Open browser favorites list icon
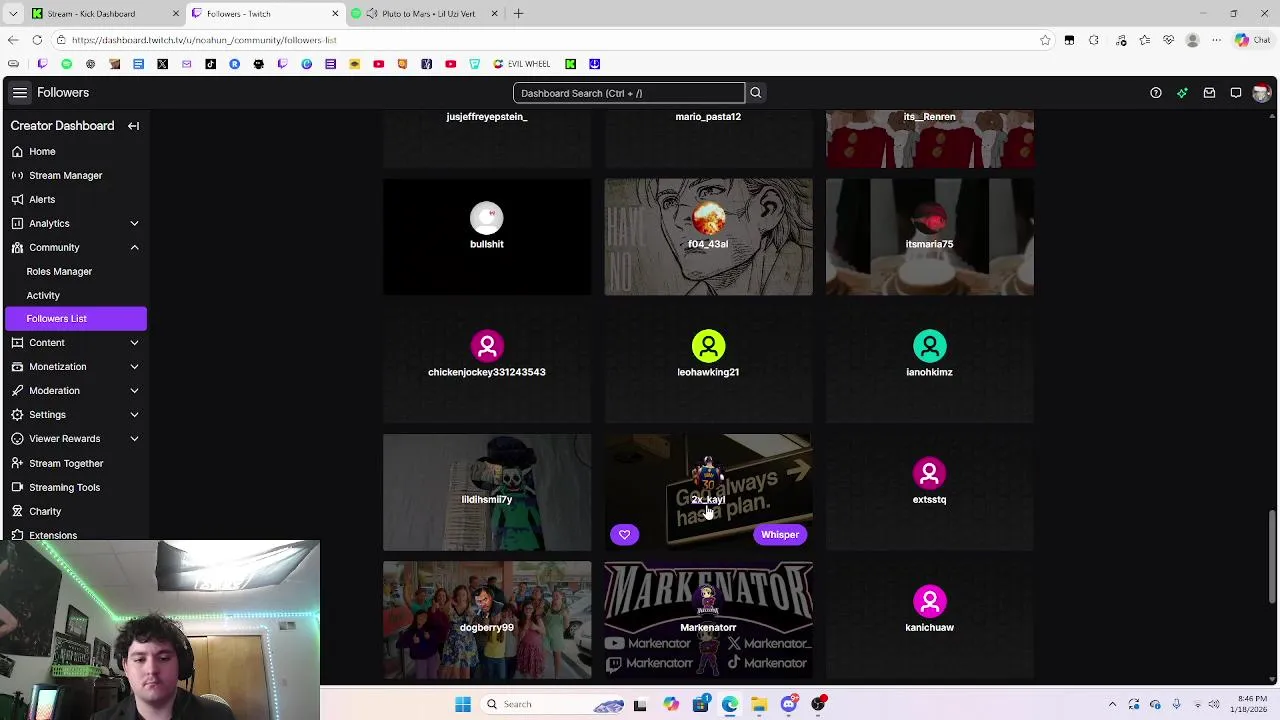The height and width of the screenshot is (720, 1280). click(1144, 40)
